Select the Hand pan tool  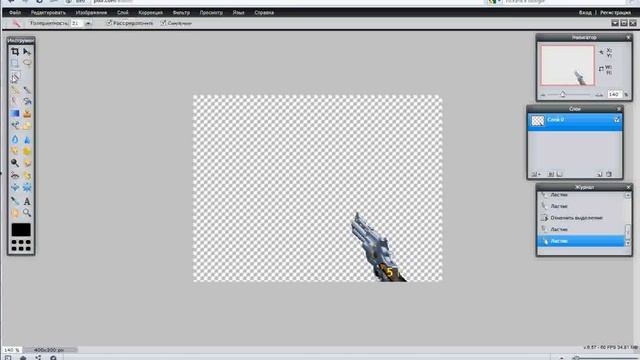click(x=15, y=213)
